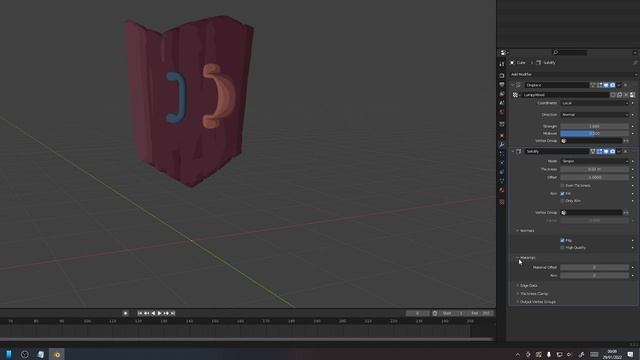Open the Physics properties tab
The height and width of the screenshot is (360, 640).
[x=502, y=162]
